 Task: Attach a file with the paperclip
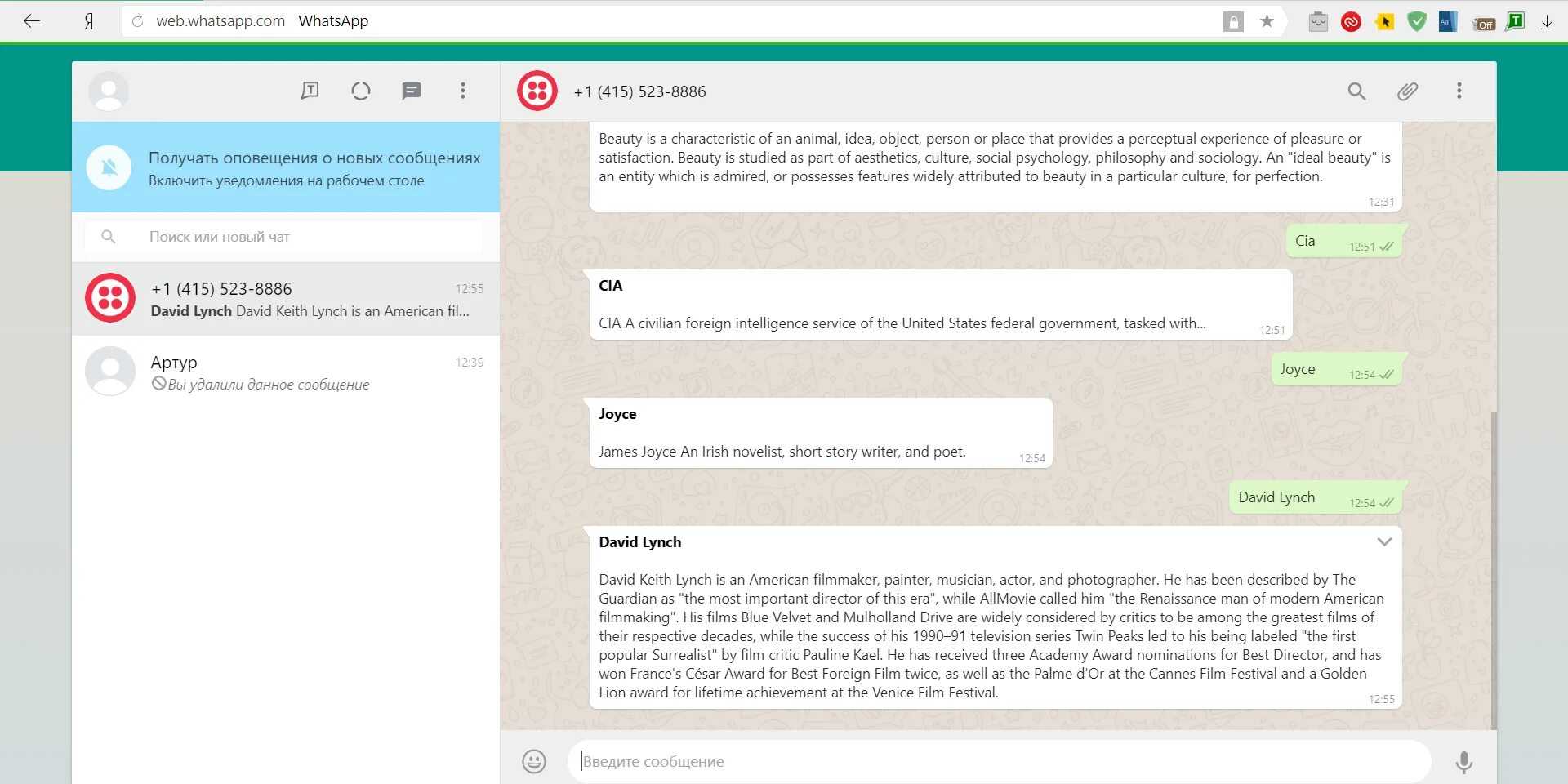click(x=1407, y=91)
